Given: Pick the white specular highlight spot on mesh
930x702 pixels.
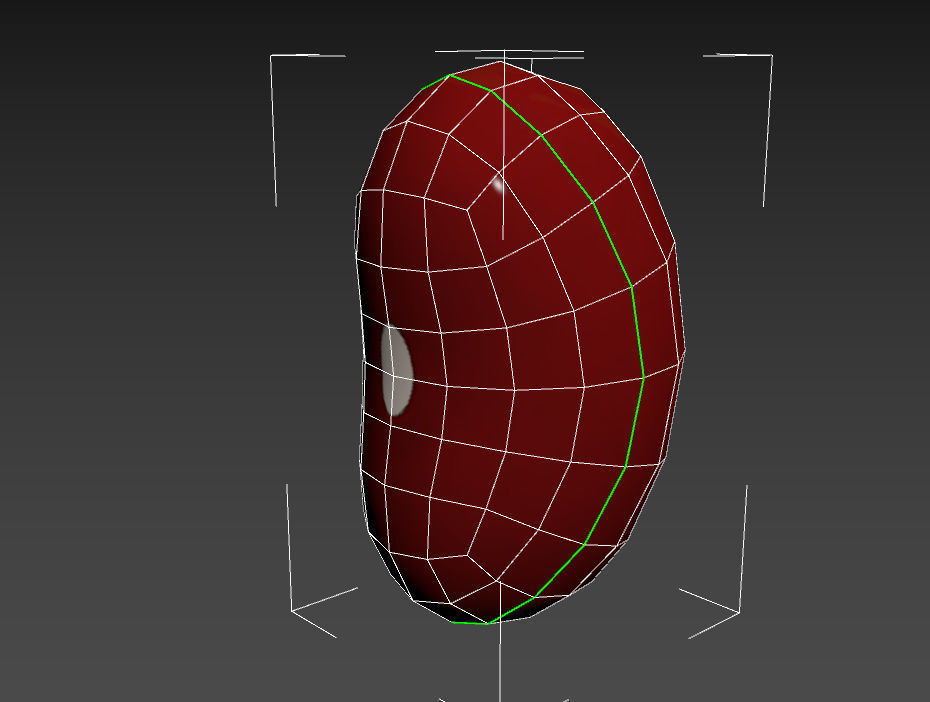Looking at the screenshot, I should point(497,186).
